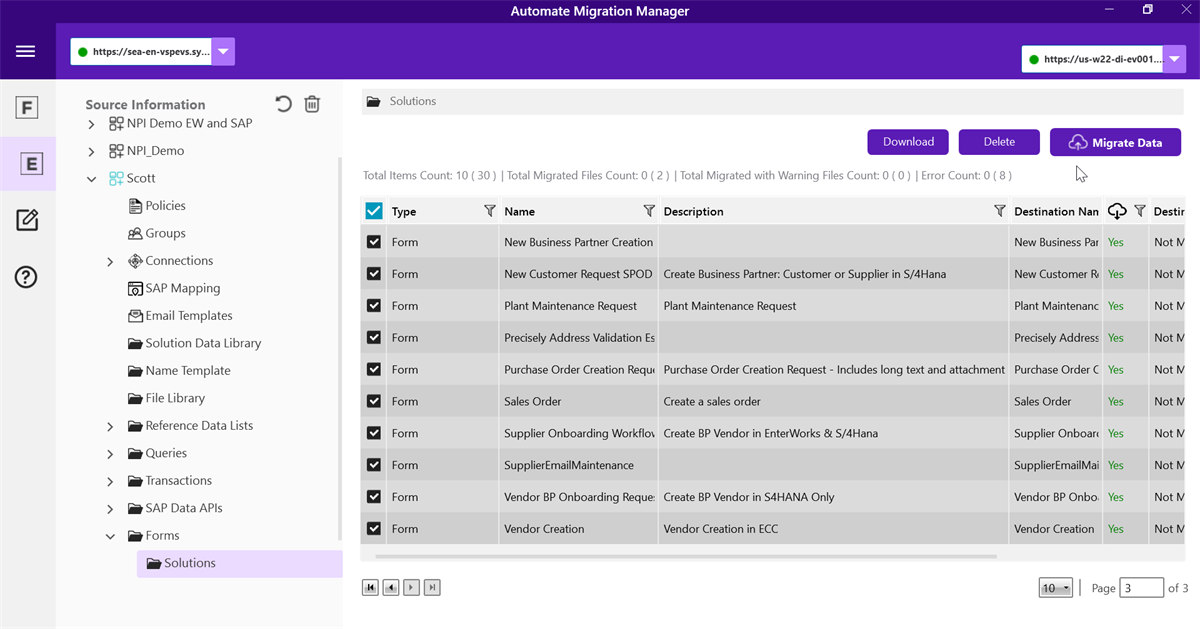1200x629 pixels.
Task: Uncheck the Sales Order row checkbox
Action: [374, 401]
